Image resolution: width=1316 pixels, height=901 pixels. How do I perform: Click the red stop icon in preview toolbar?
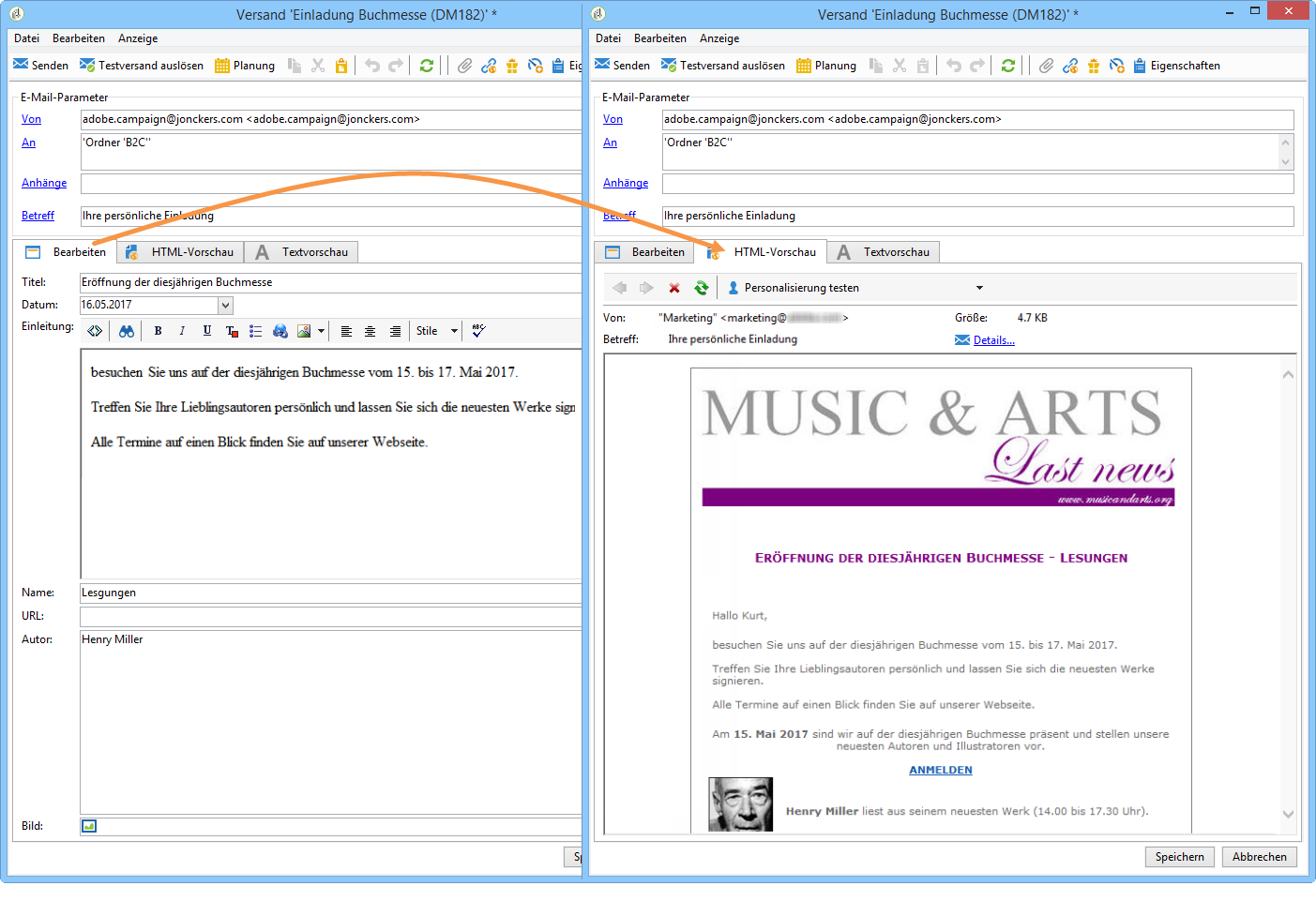click(x=673, y=288)
